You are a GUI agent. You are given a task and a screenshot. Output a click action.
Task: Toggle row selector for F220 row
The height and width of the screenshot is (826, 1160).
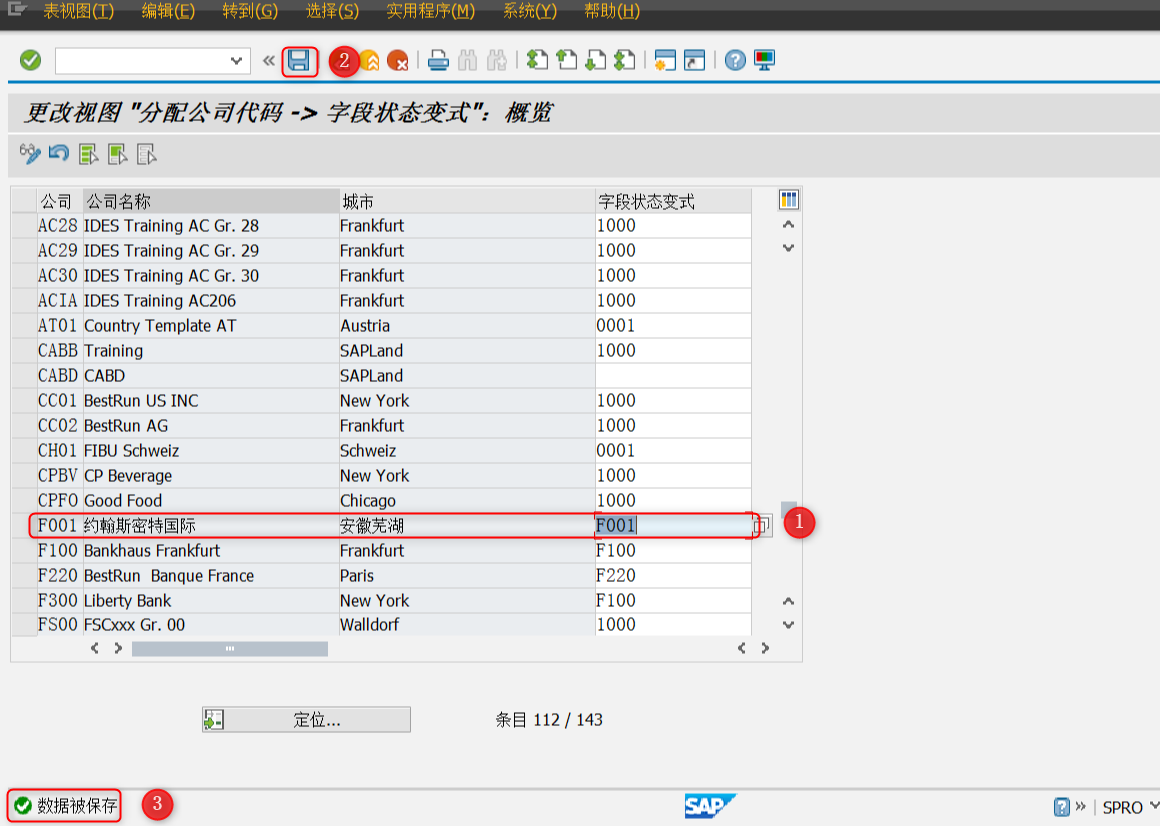(x=24, y=575)
